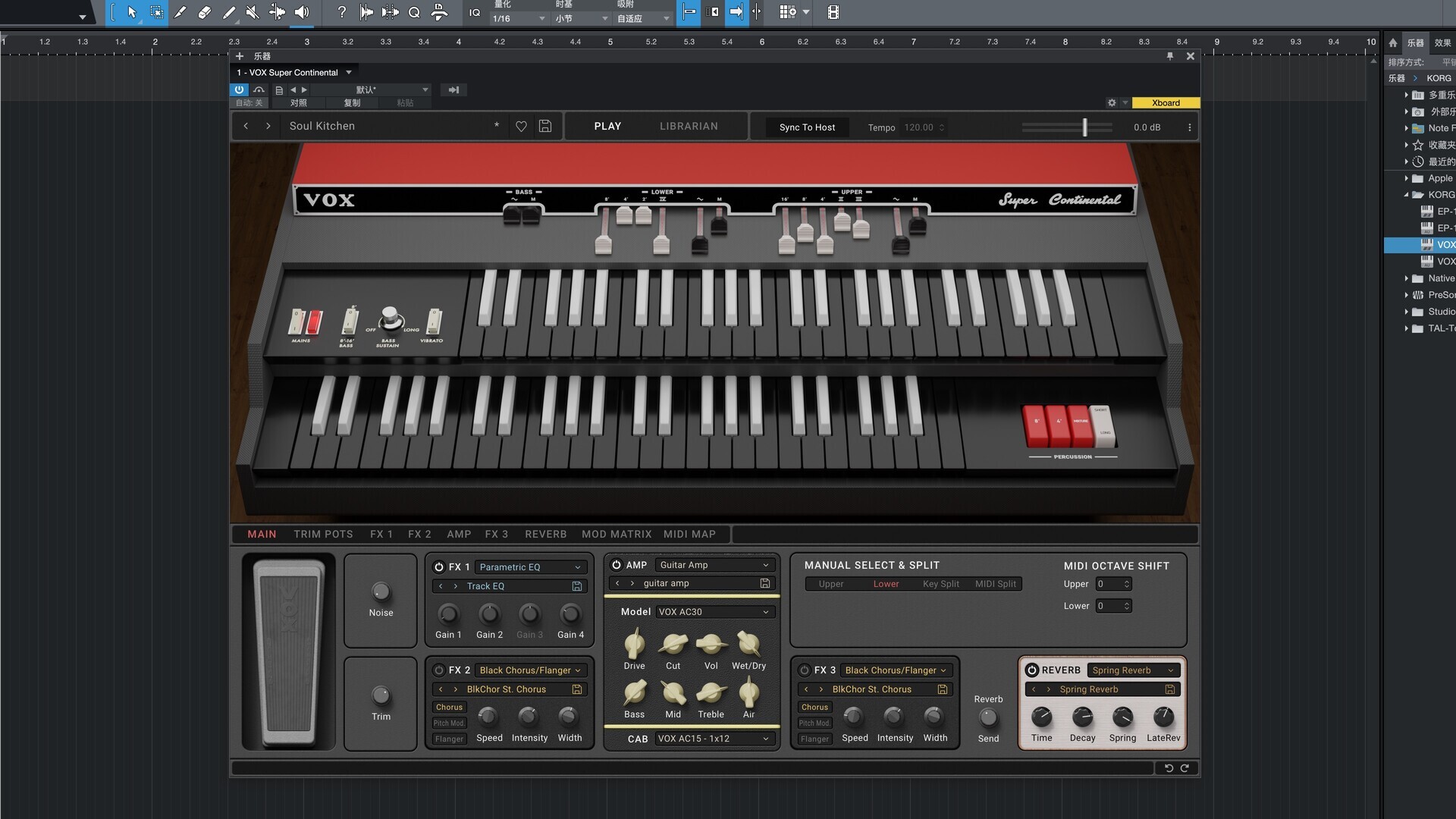Select MIDI Split mode
This screenshot has height=819, width=1456.
(996, 584)
